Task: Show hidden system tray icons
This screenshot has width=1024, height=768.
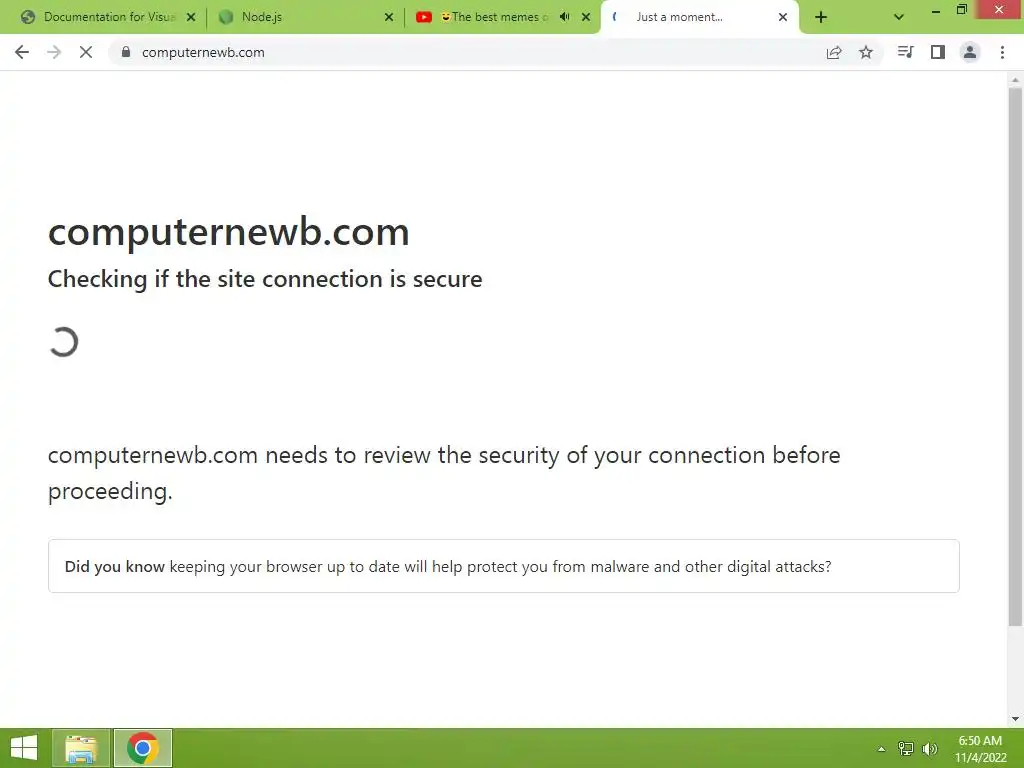Action: click(881, 749)
